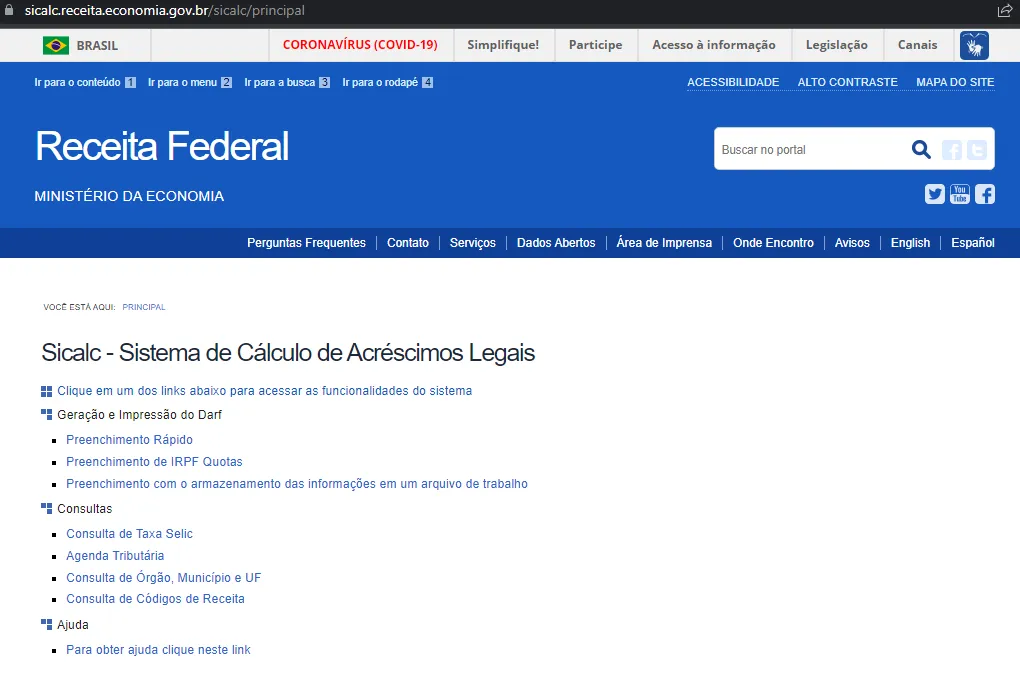1020x674 pixels.
Task: Click Ir para a busca skip link
Action: tap(287, 82)
